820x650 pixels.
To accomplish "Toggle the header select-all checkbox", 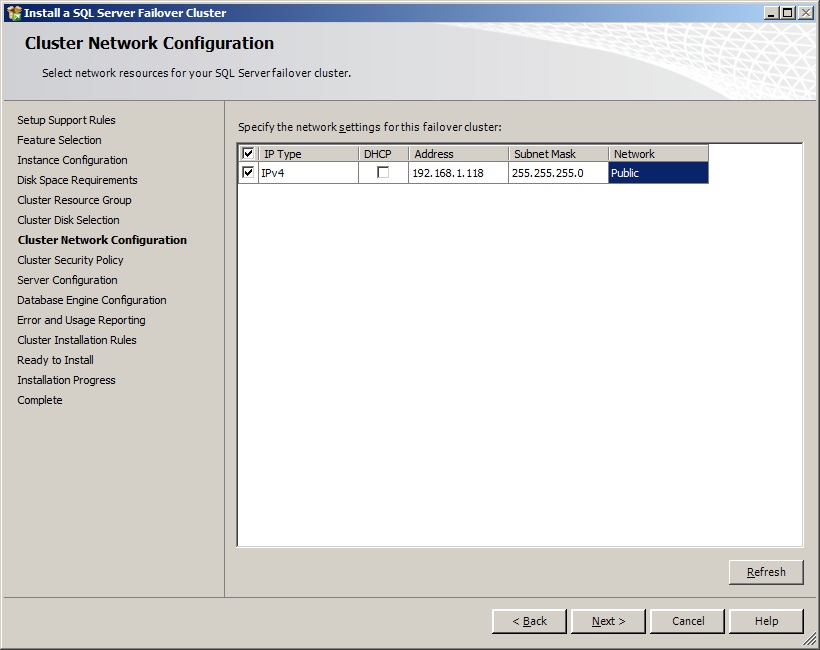I will [248, 154].
